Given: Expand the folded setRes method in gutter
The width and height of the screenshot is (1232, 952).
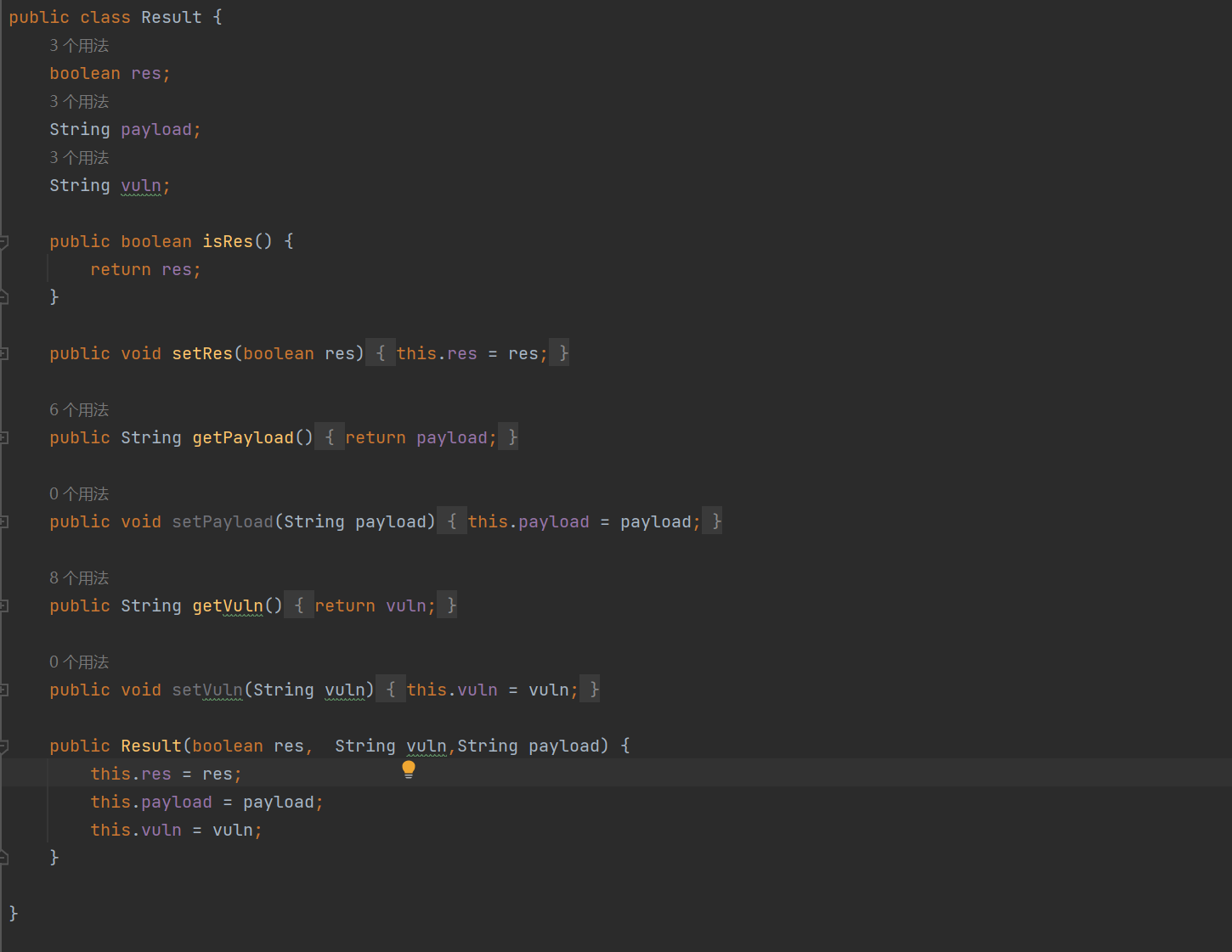Looking at the screenshot, I should 3,353.
